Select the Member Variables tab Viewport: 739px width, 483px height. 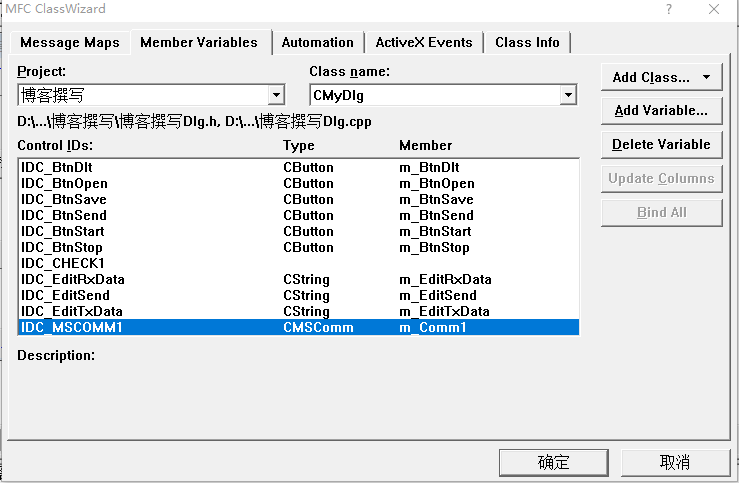pyautogui.click(x=199, y=42)
